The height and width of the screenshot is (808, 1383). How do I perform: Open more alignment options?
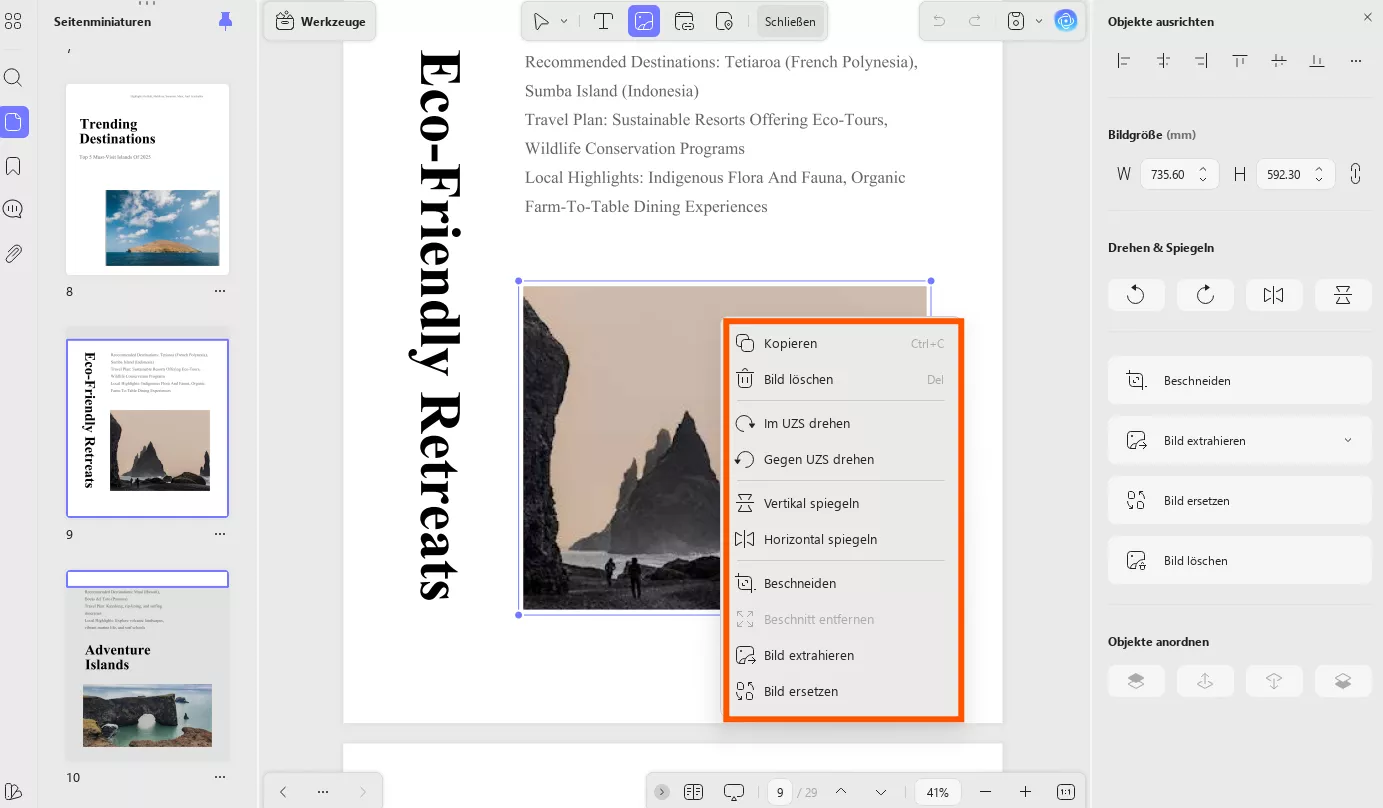click(x=1356, y=61)
